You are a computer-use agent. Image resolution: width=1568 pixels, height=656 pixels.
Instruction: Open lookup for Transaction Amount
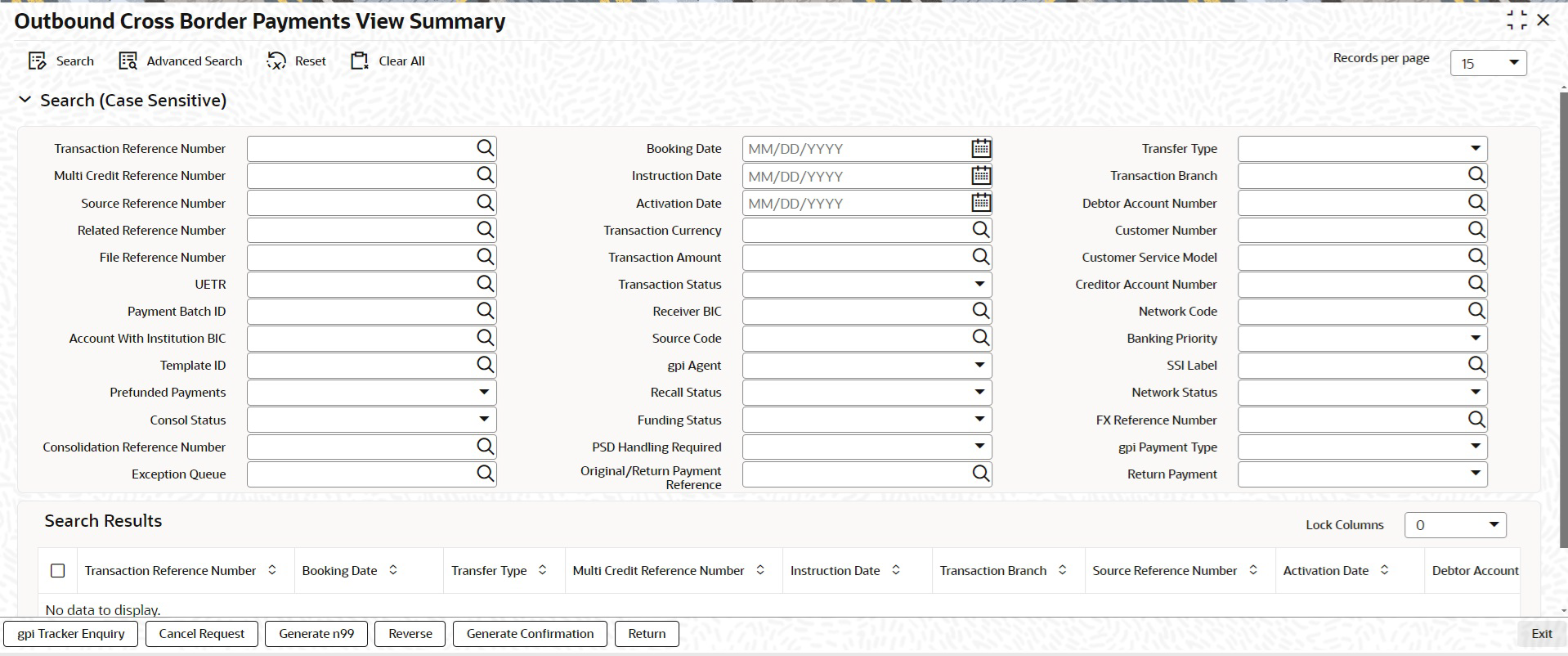pyautogui.click(x=981, y=257)
